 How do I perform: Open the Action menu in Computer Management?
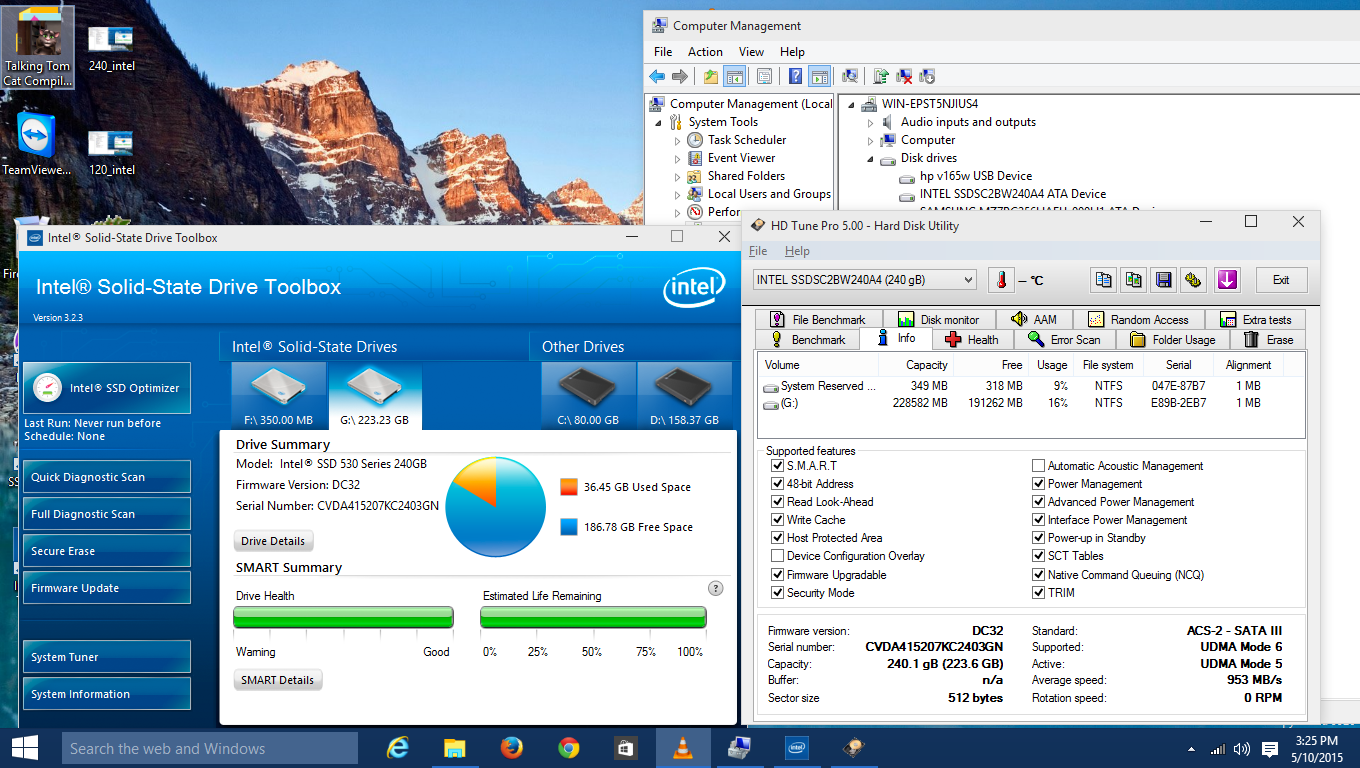pos(705,52)
